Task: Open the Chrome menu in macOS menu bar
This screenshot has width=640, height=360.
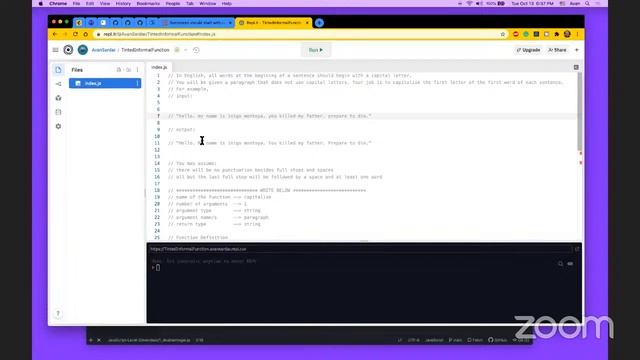Action: click(x=58, y=3)
